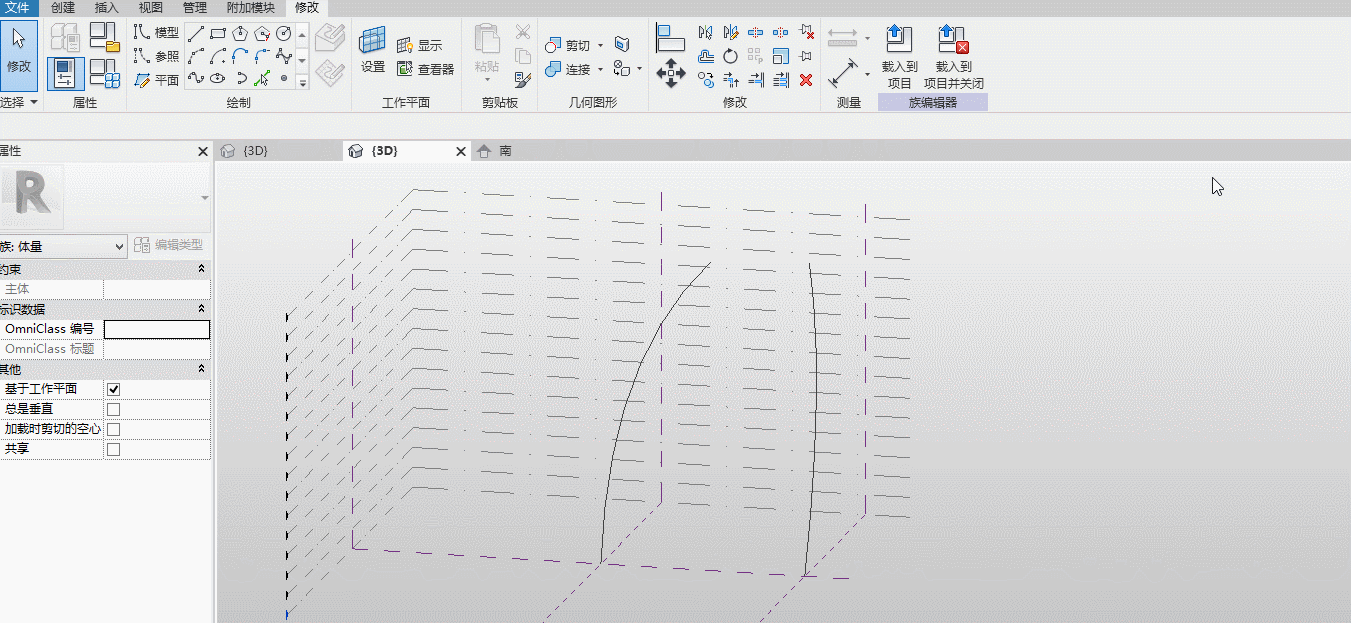This screenshot has width=1351, height=623.
Task: Open the work plane 查看器 button
Action: pos(425,70)
